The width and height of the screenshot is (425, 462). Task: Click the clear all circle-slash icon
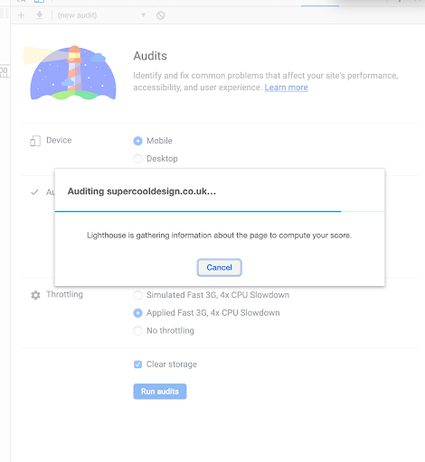coord(161,15)
